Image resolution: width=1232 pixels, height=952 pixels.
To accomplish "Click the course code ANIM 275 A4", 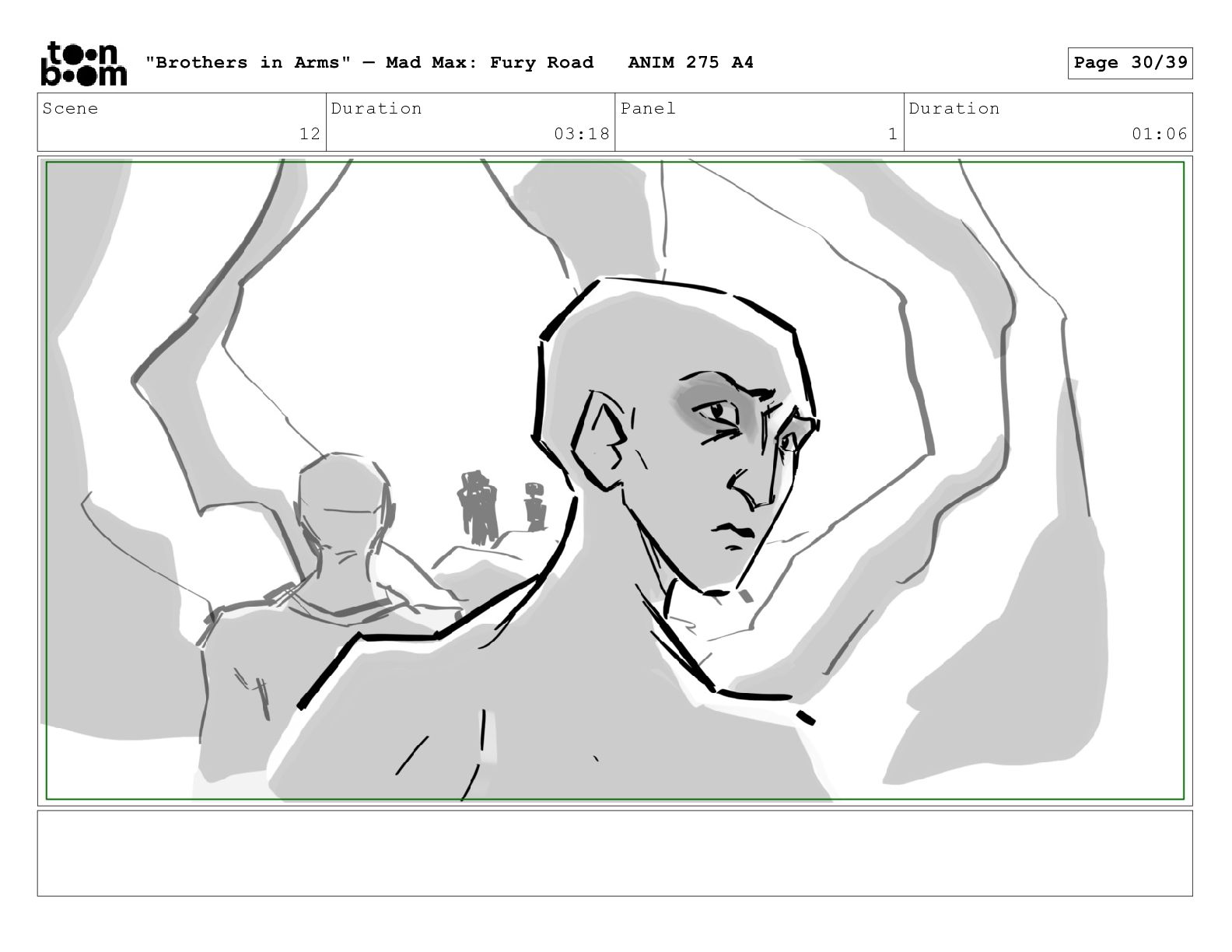I will click(x=691, y=62).
